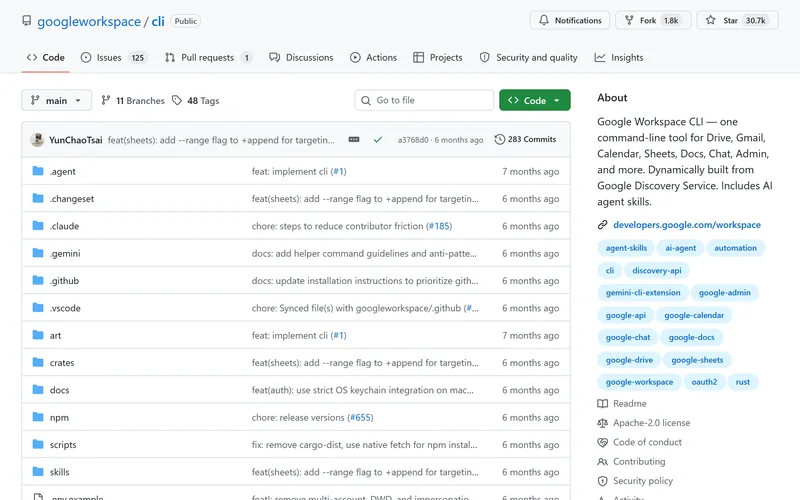The image size is (800, 500).
Task: Click the agent-skills topic tag
Action: tap(626, 248)
